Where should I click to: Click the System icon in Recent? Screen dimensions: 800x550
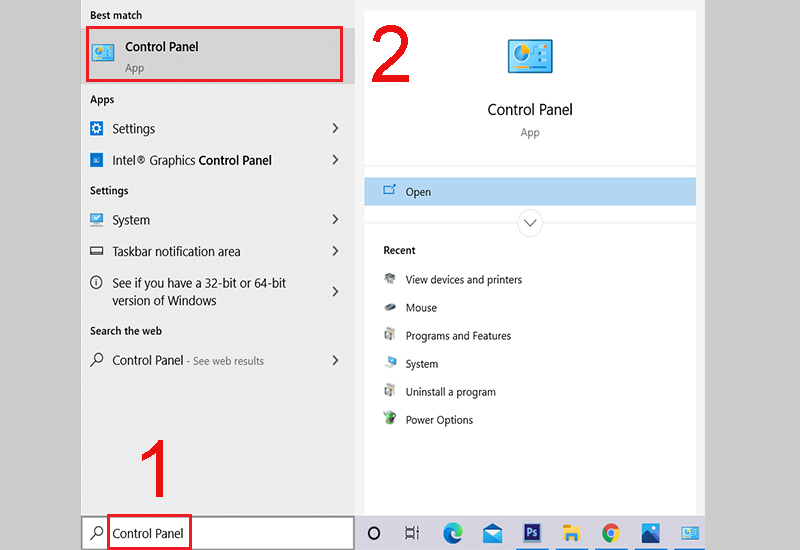(390, 362)
